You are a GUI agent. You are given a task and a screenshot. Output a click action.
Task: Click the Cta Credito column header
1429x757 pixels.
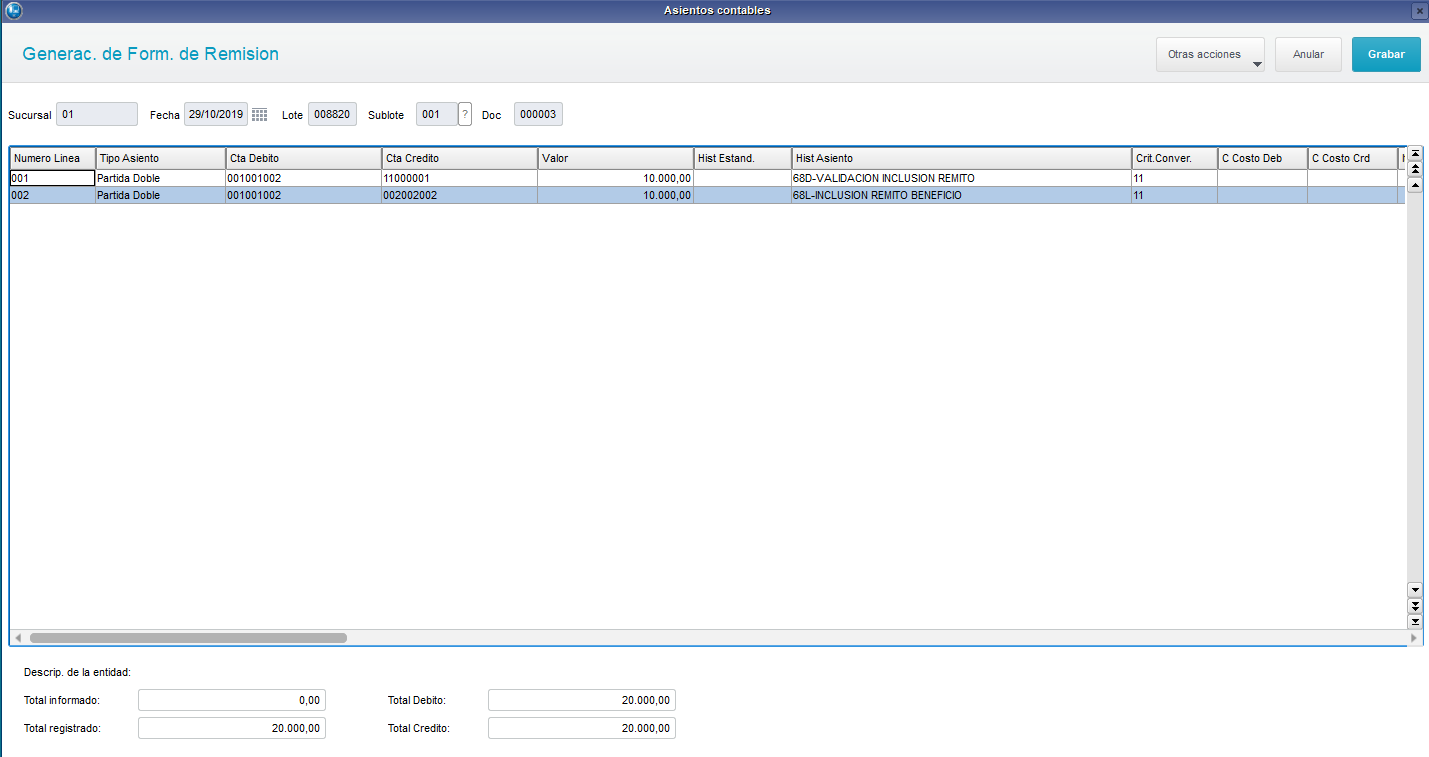(x=460, y=158)
